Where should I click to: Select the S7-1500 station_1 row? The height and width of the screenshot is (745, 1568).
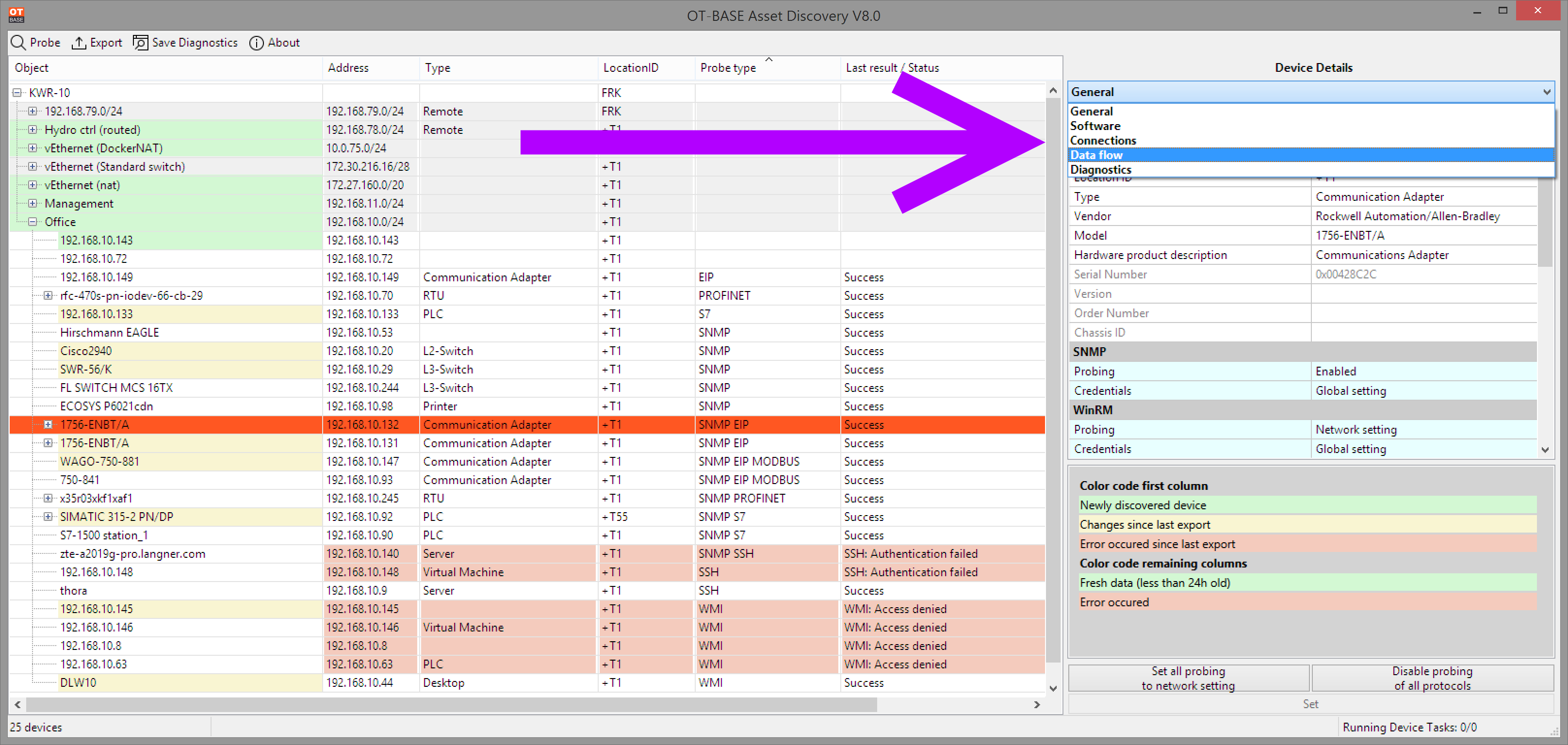click(x=527, y=535)
